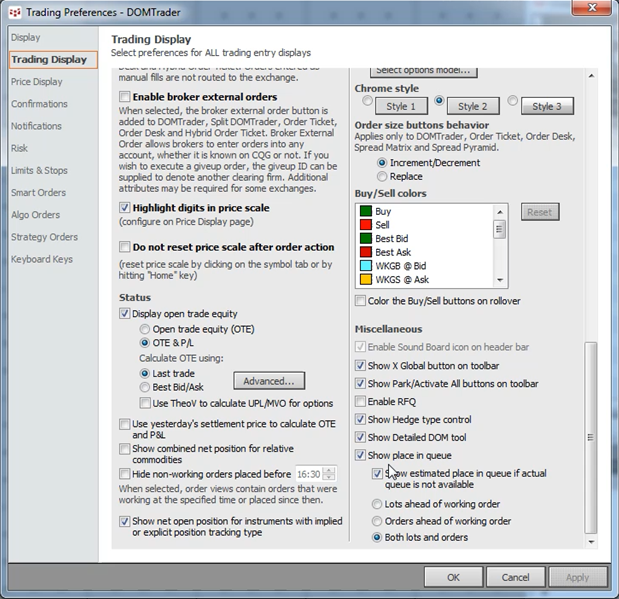Open the Price Display page
619x599 pixels.
[x=37, y=82]
